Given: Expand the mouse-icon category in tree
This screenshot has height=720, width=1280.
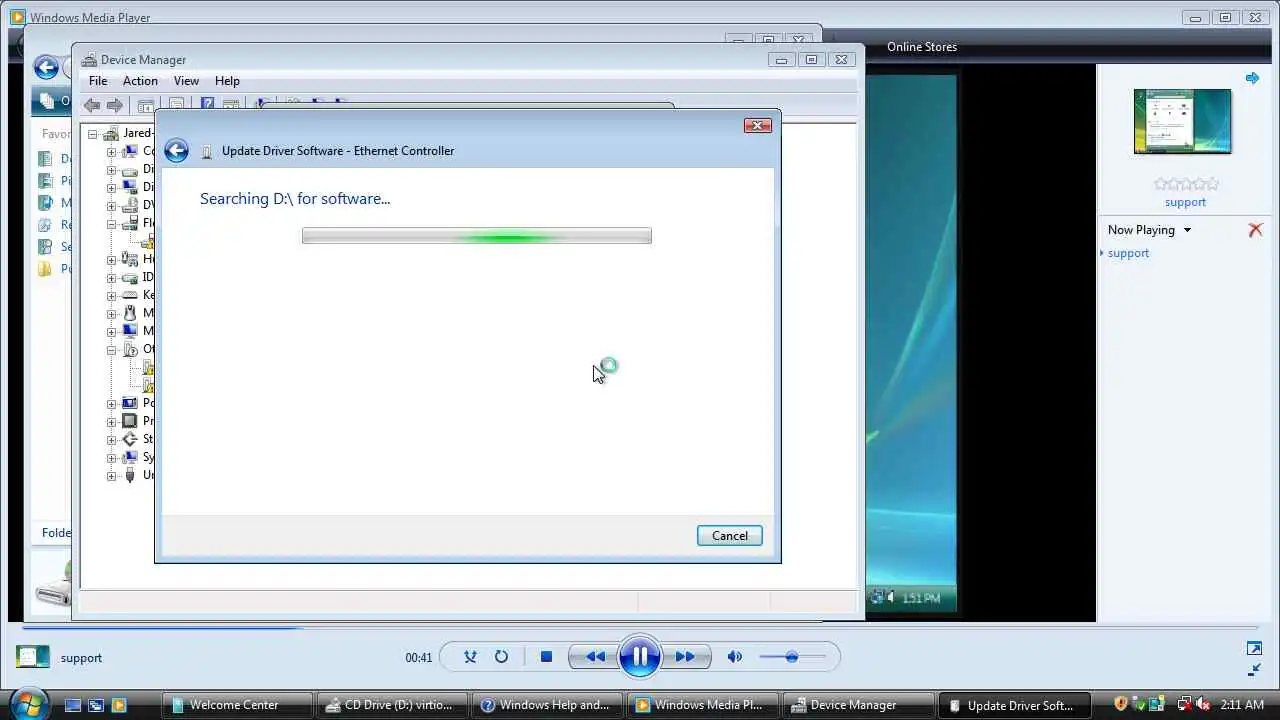Looking at the screenshot, I should [112, 314].
